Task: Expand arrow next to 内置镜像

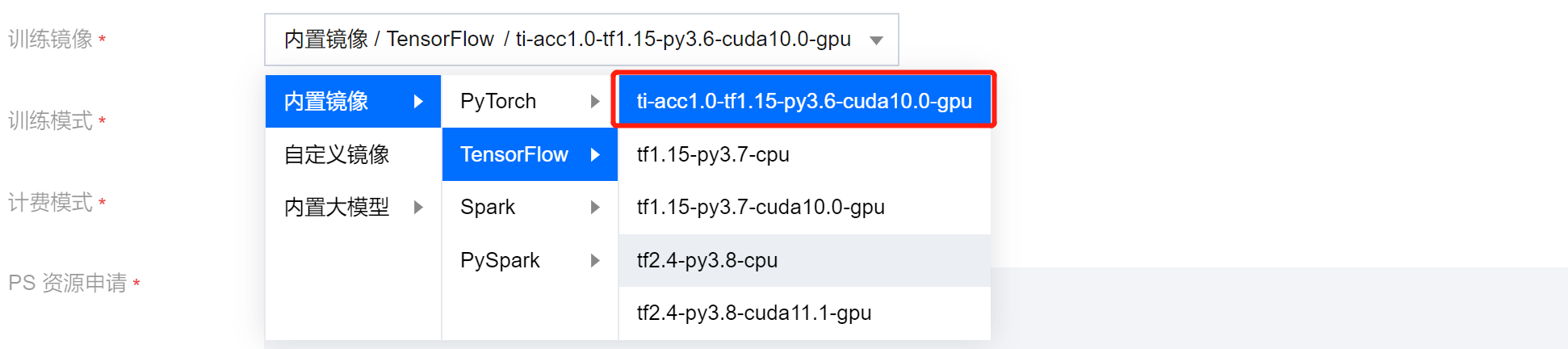Action: pos(418,102)
